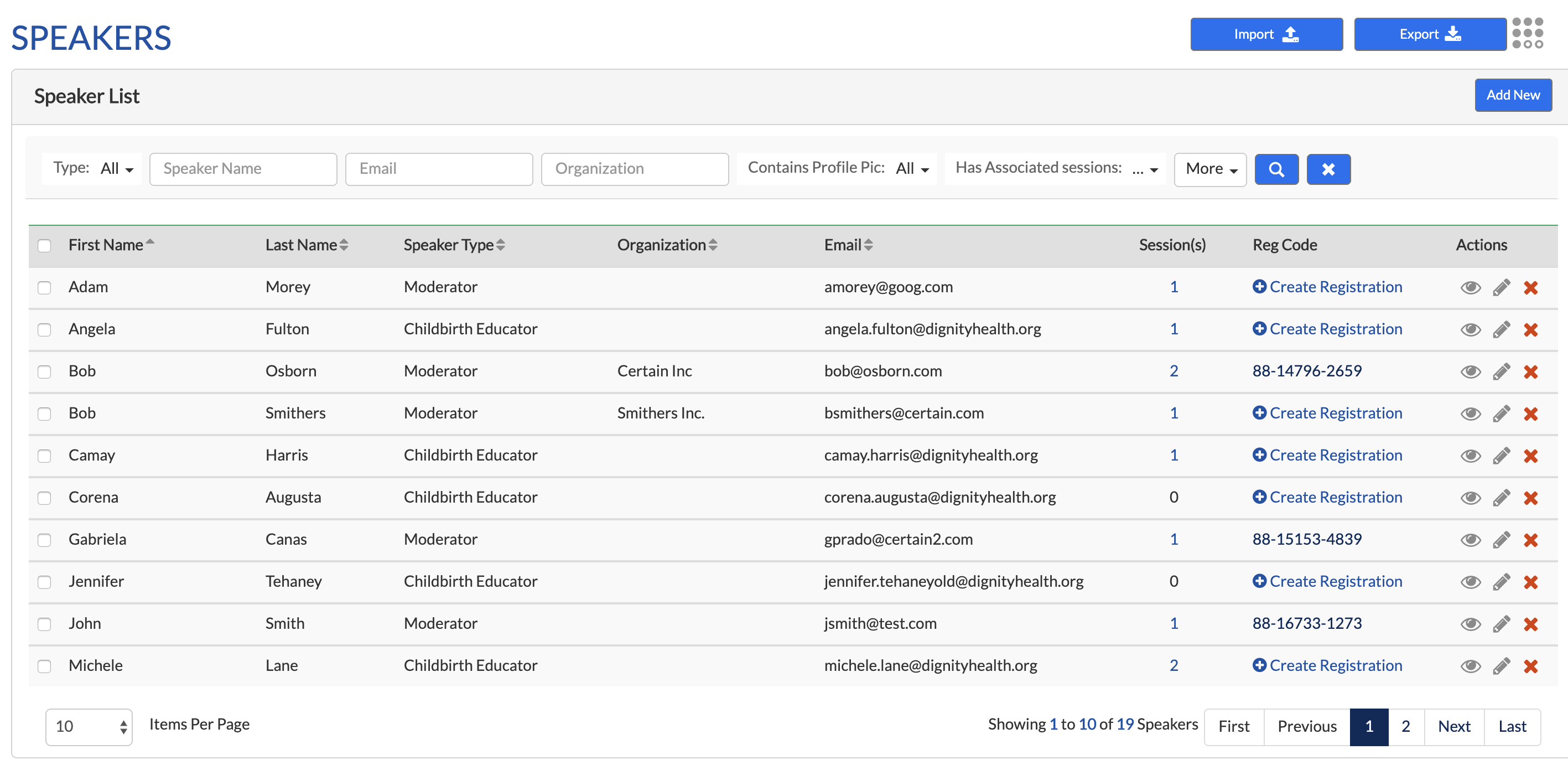The image size is (1568, 765).
Task: Edit Jennifer Tehaney with the pencil icon
Action: 1502,582
